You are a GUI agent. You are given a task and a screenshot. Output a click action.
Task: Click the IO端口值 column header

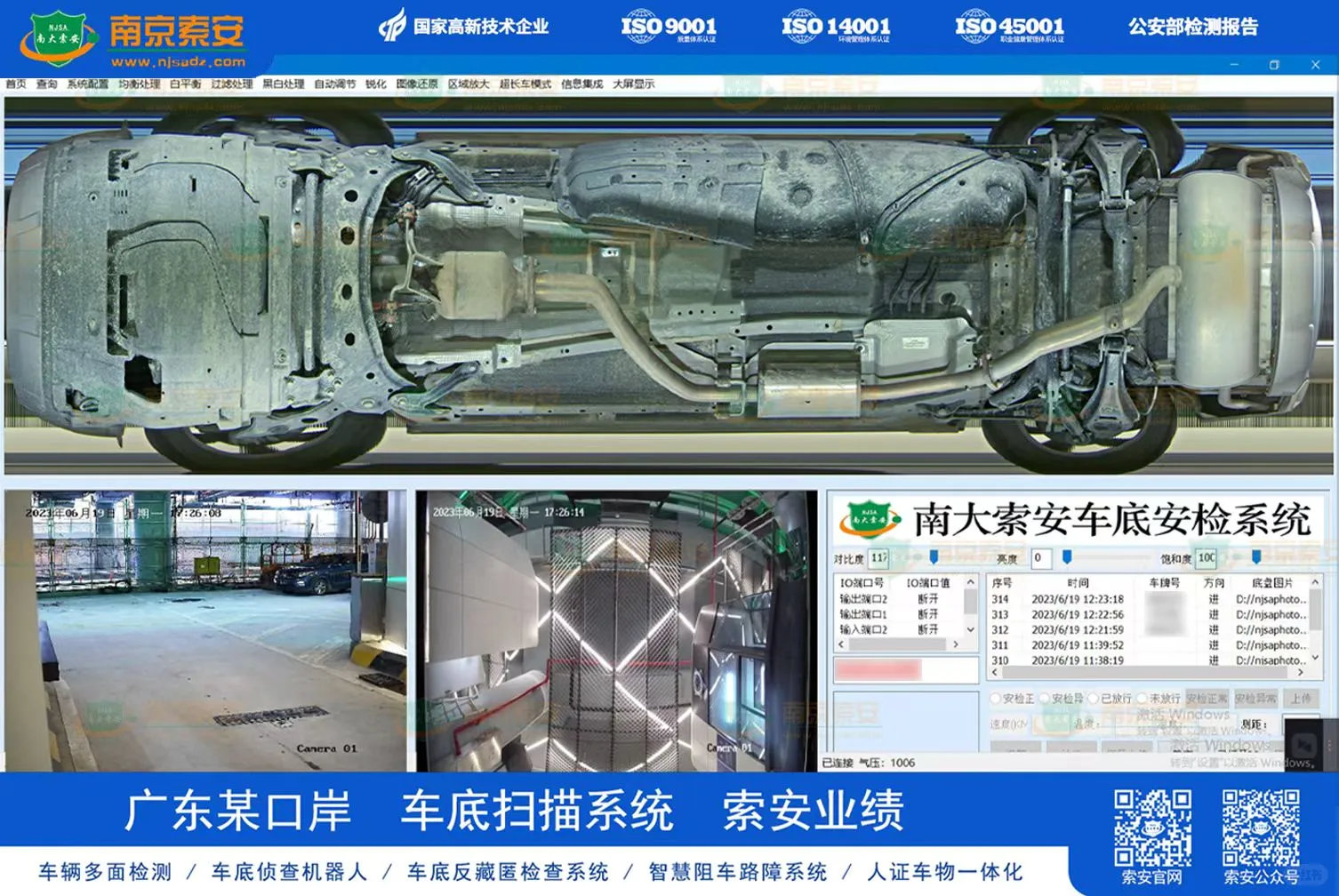click(x=928, y=583)
